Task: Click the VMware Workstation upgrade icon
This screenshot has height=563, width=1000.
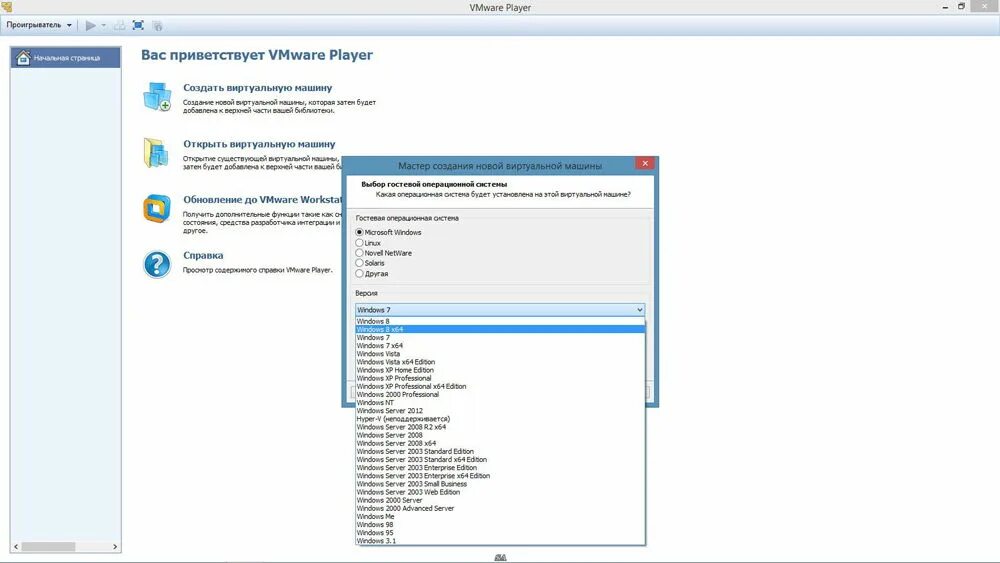Action: pyautogui.click(x=157, y=208)
